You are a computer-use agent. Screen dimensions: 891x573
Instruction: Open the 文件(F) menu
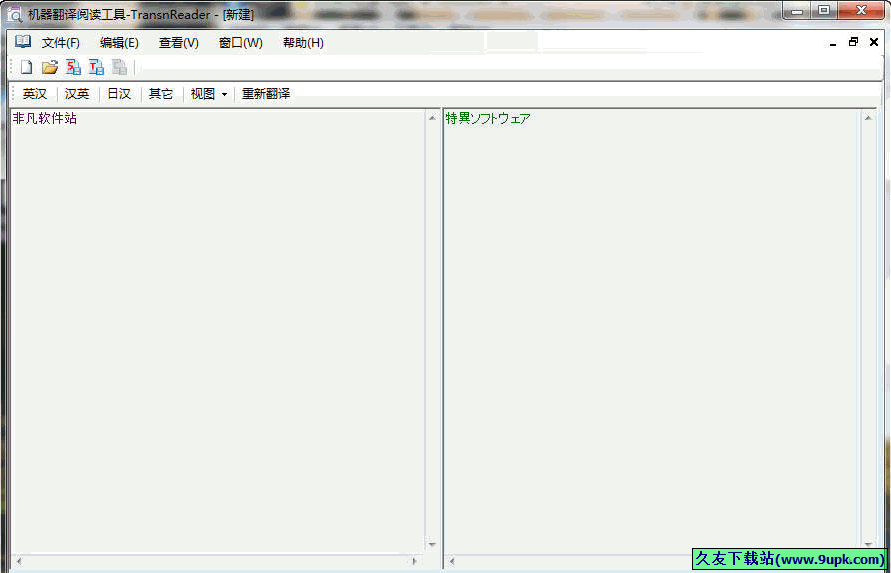61,43
